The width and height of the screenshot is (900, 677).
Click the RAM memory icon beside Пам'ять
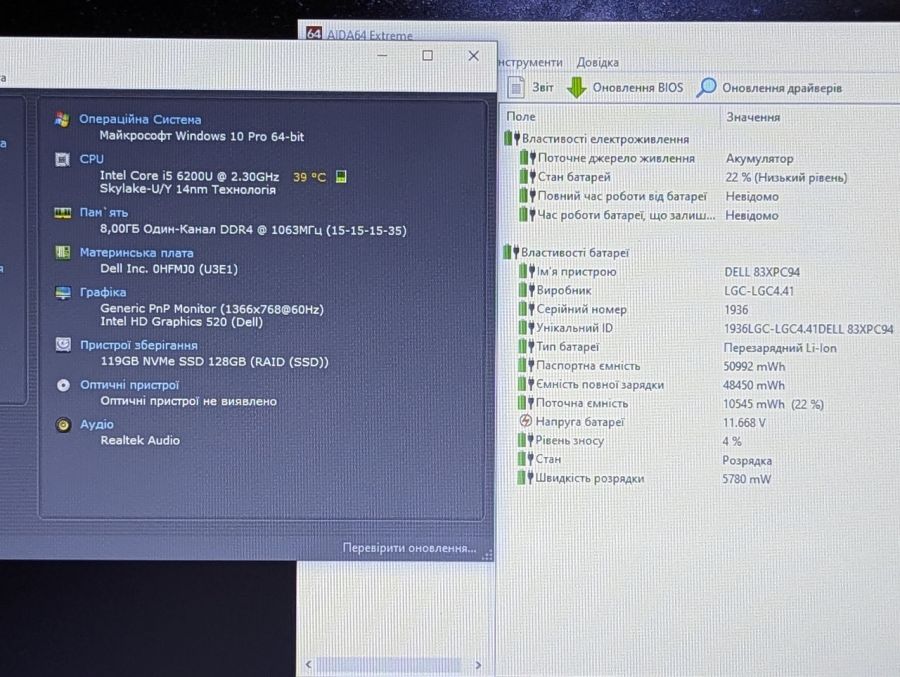(x=62, y=212)
